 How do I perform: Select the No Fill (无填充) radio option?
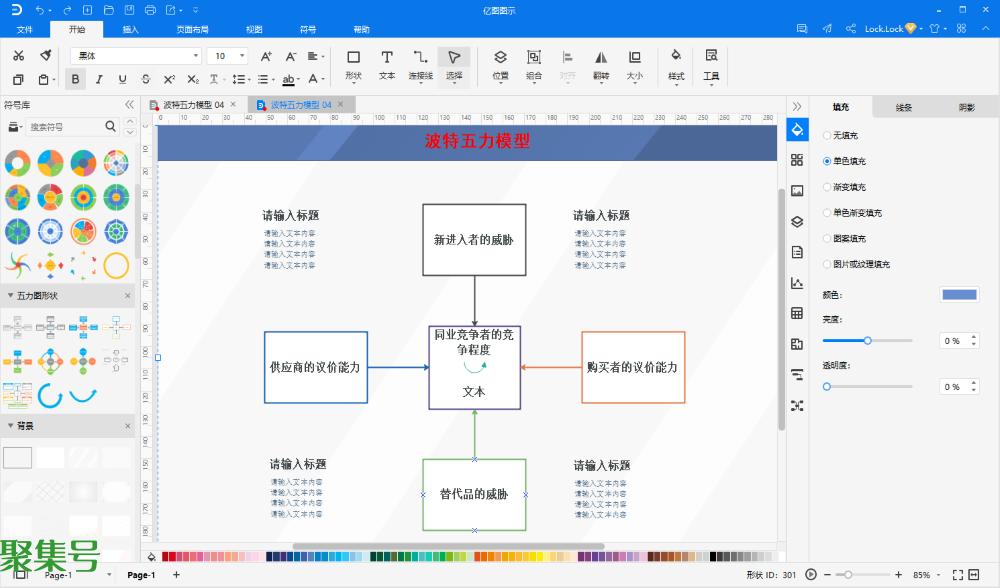tap(827, 135)
